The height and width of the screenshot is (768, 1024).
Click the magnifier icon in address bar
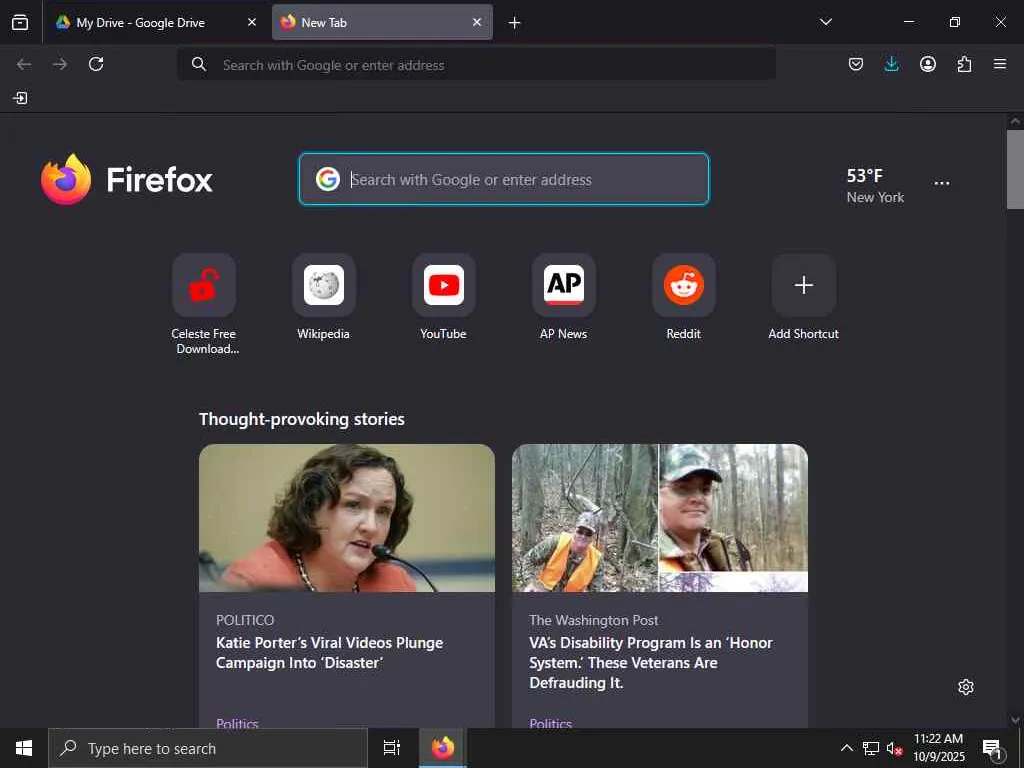point(199,64)
